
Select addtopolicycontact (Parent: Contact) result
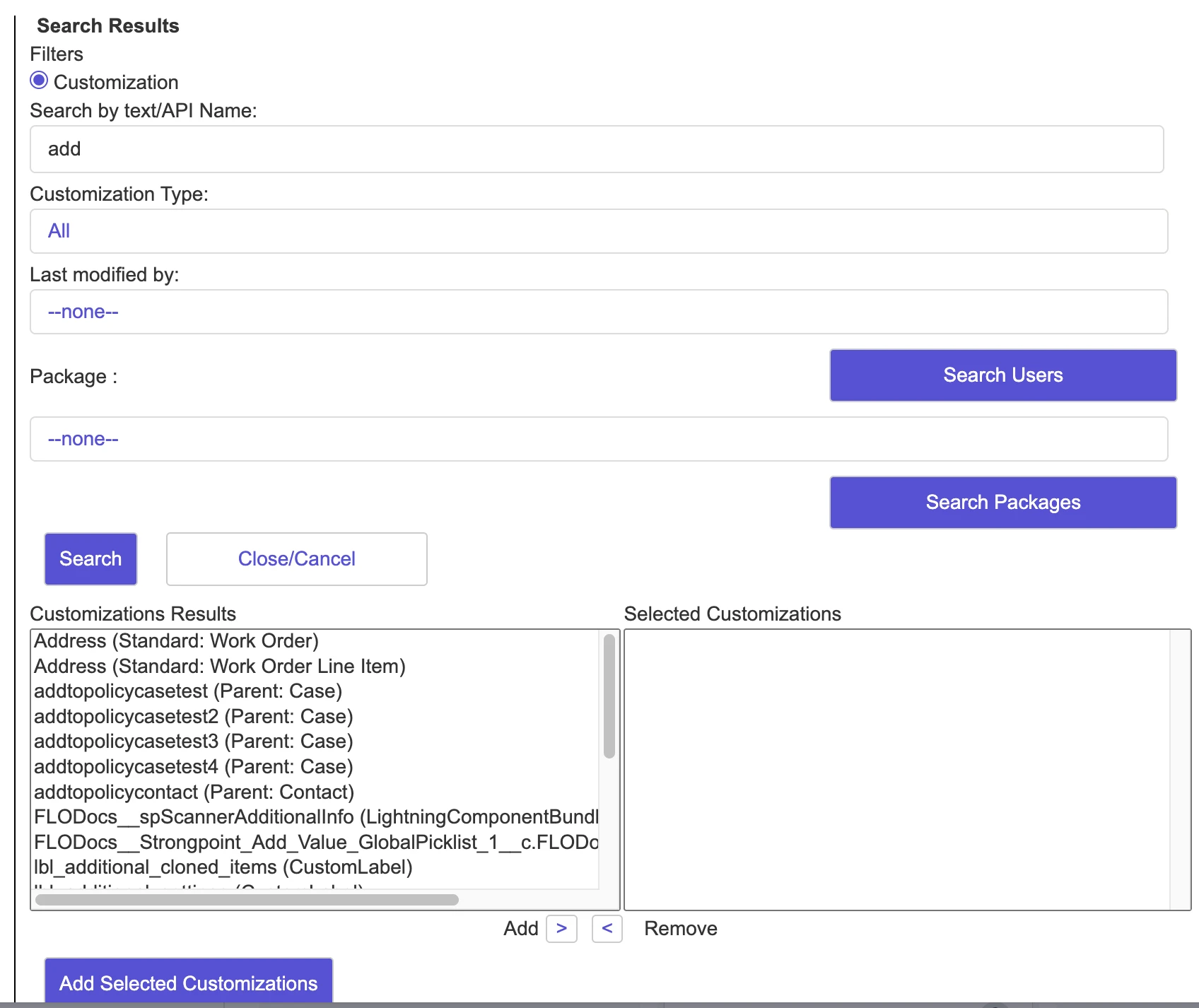194,792
